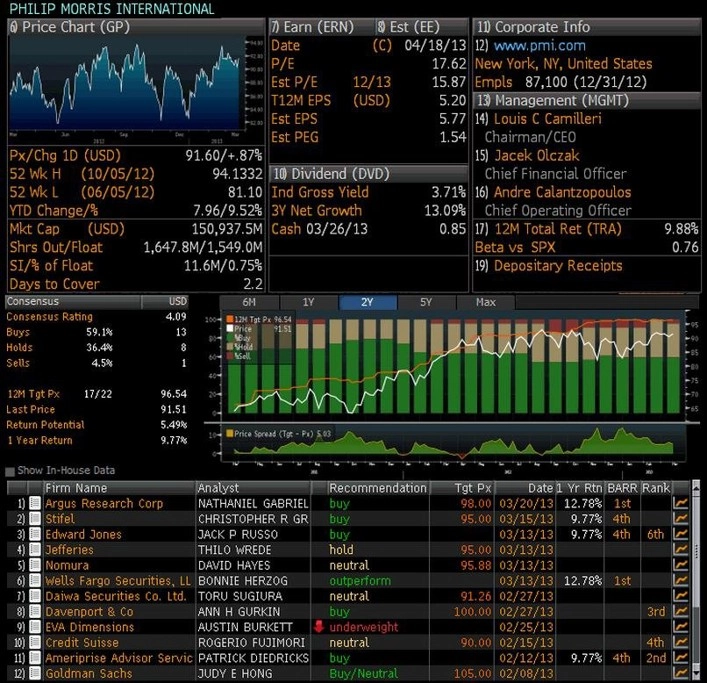Open Louis C Camilleri profile
707x683 pixels.
(x=547, y=119)
